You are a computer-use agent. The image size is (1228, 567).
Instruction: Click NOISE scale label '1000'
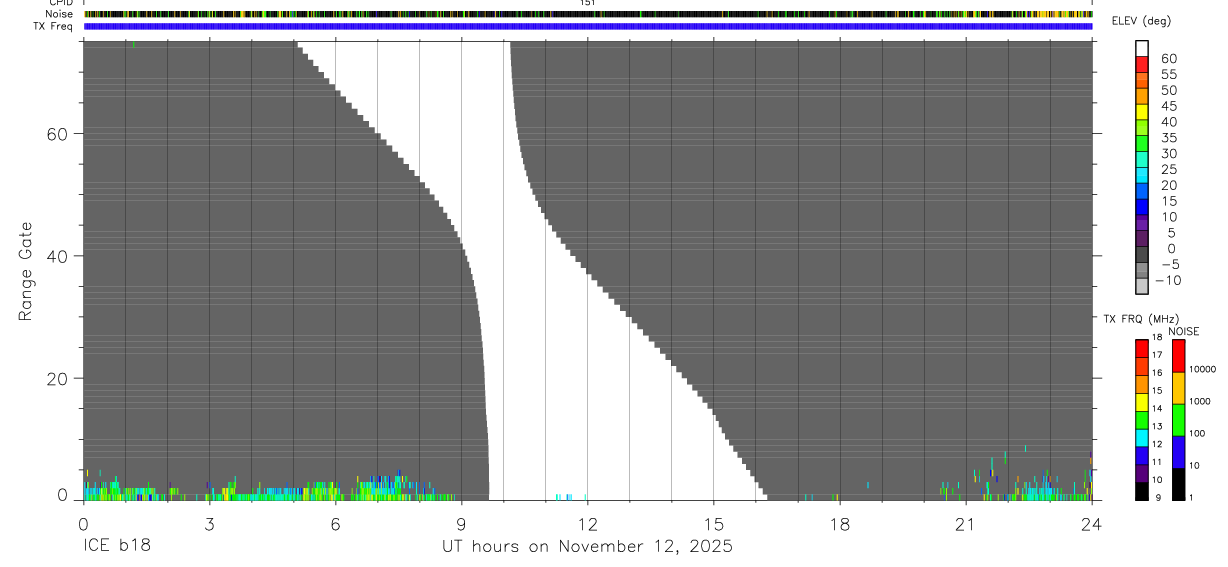(x=1200, y=401)
